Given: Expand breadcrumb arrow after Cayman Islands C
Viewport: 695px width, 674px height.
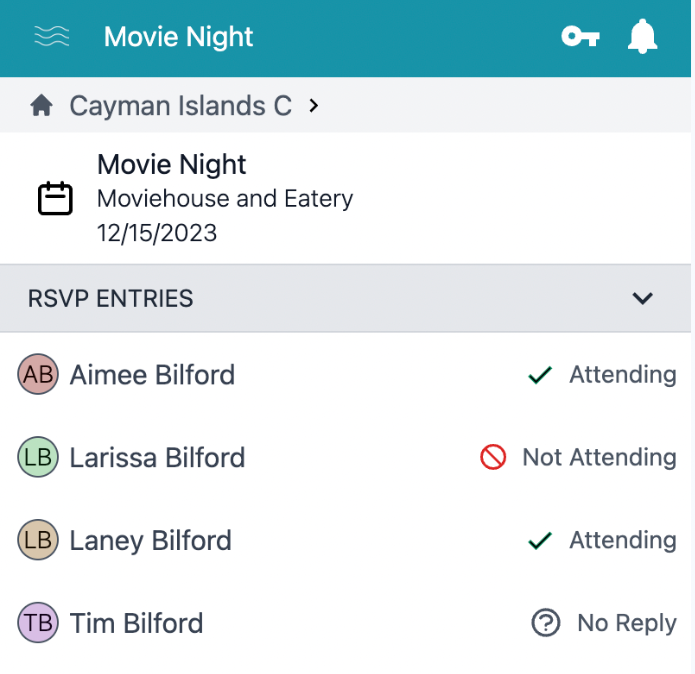Looking at the screenshot, I should coord(314,105).
